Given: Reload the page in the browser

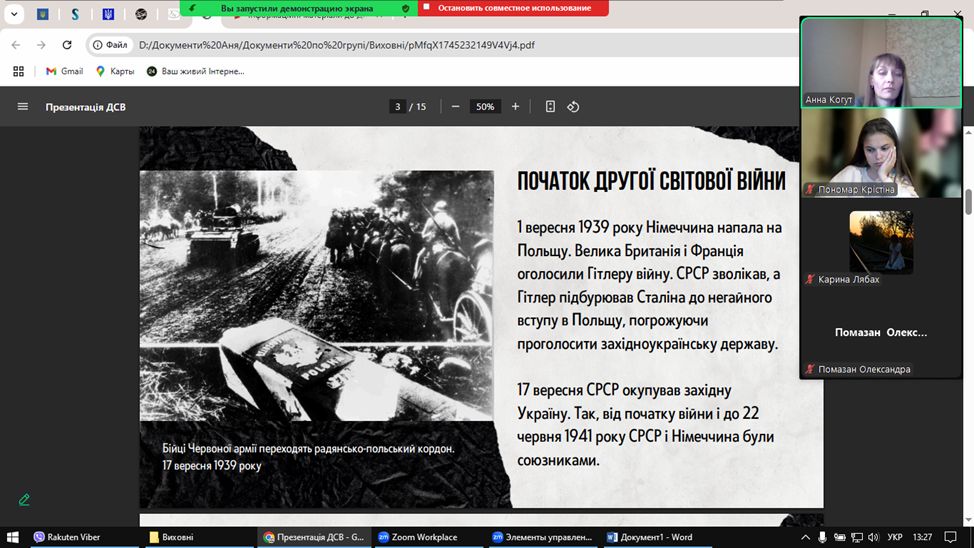Looking at the screenshot, I should pos(67,45).
